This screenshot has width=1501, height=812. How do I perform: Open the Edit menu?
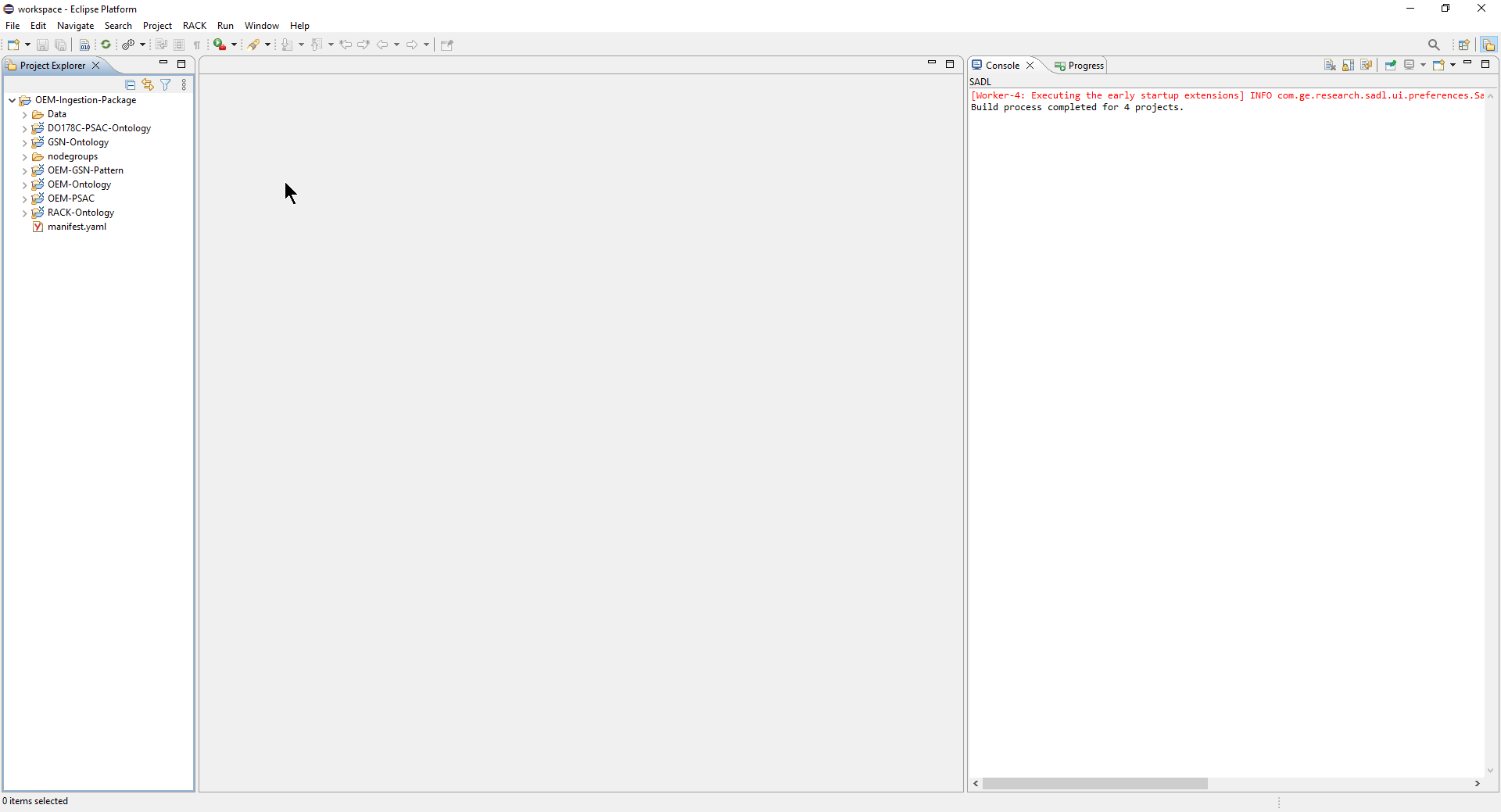coord(38,26)
